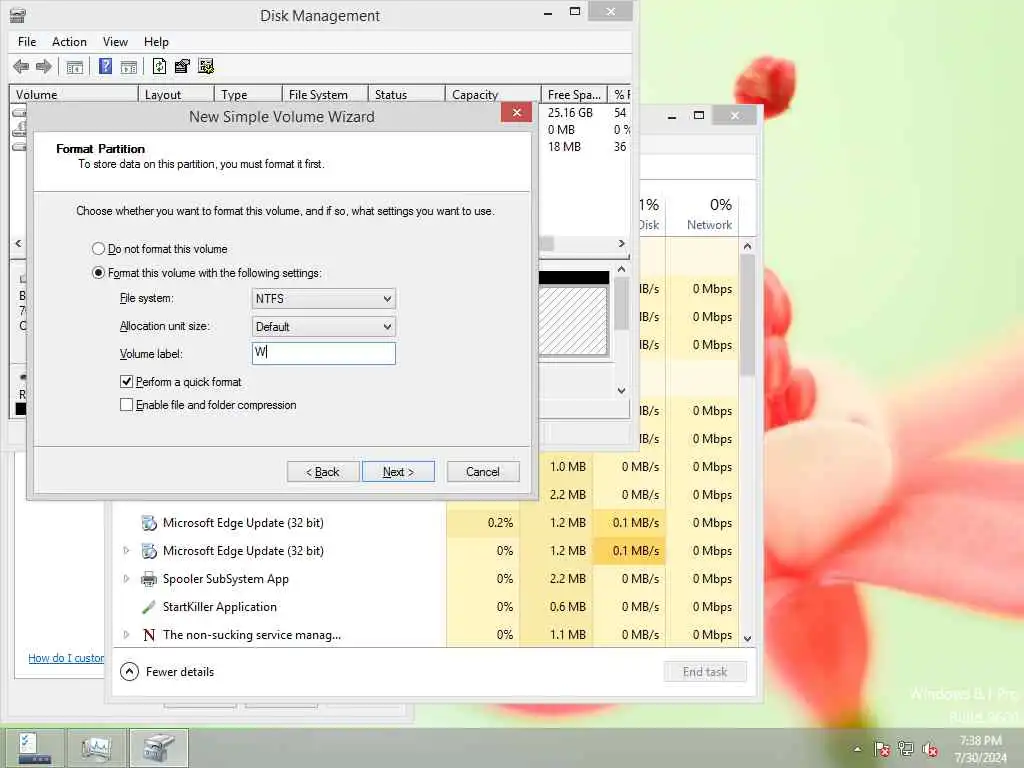Sort volumes by the File System column header

pos(325,94)
